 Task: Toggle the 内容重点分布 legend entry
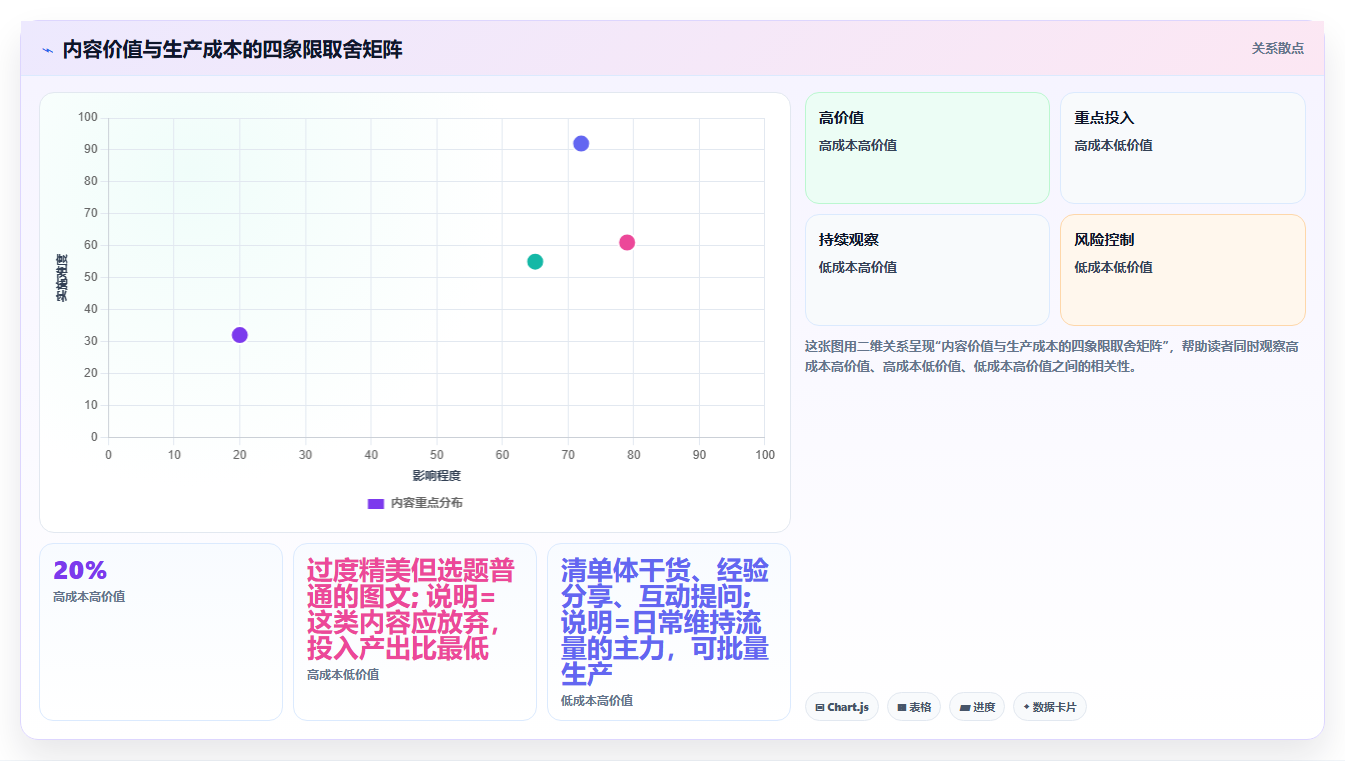click(x=415, y=503)
